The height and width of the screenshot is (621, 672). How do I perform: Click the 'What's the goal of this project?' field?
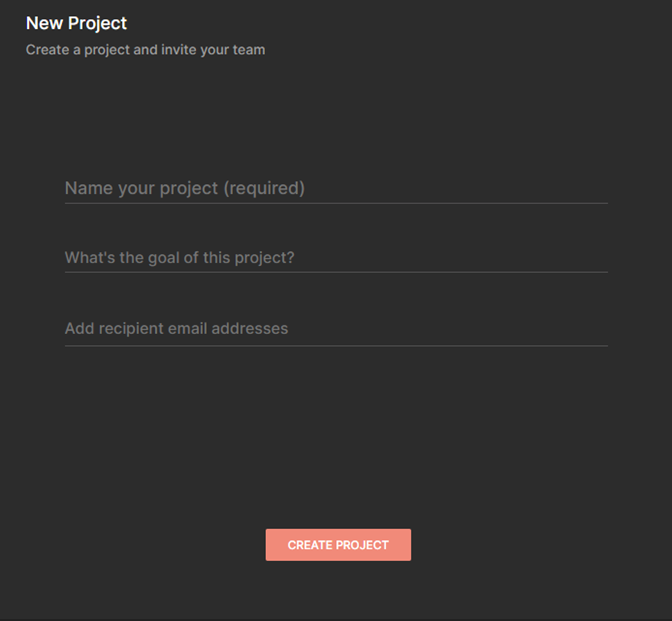(x=336, y=258)
